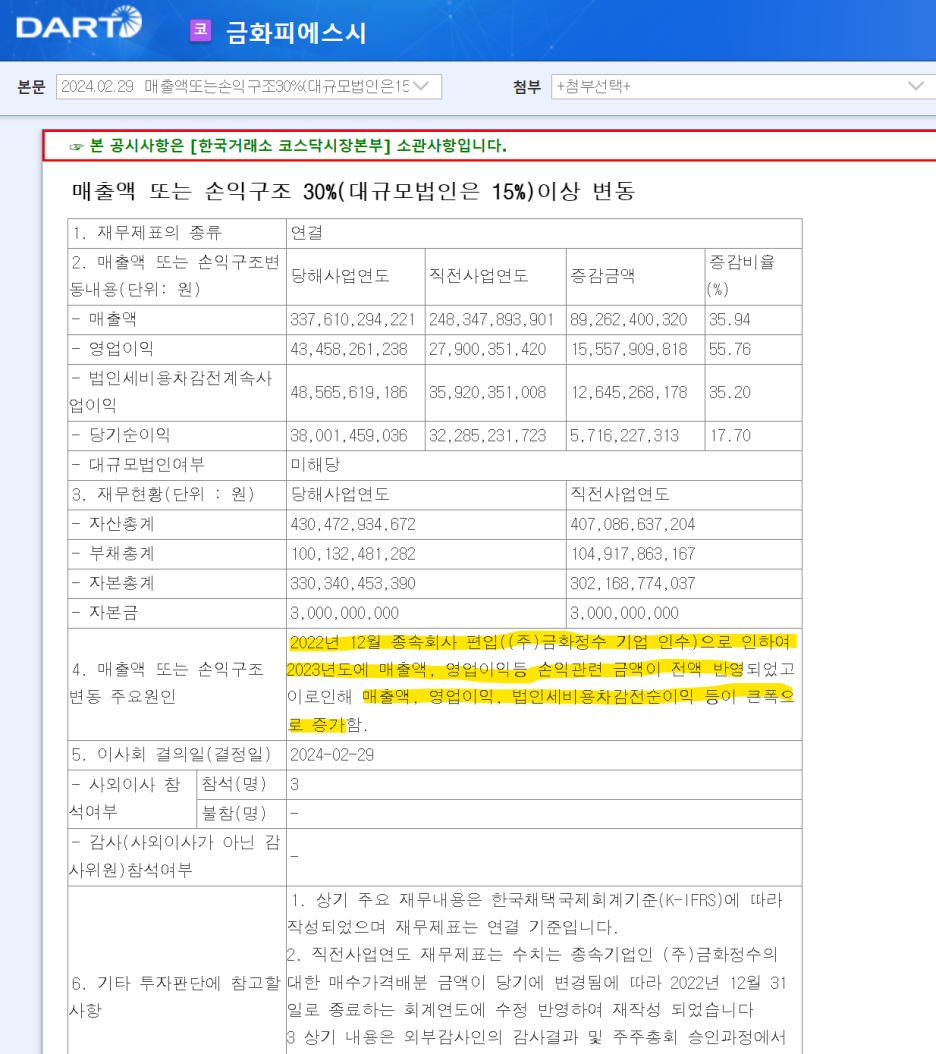
Task: Click the 당기순이익 current-year value 38,001,459,036
Action: [349, 436]
